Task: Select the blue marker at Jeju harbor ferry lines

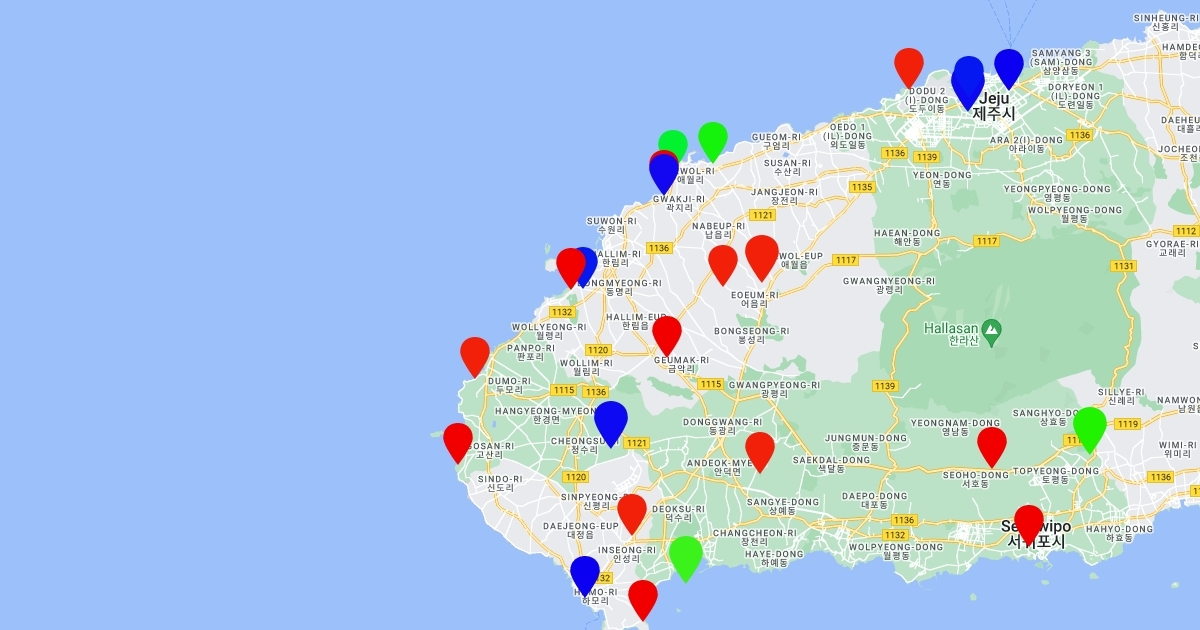Action: 1008,66
